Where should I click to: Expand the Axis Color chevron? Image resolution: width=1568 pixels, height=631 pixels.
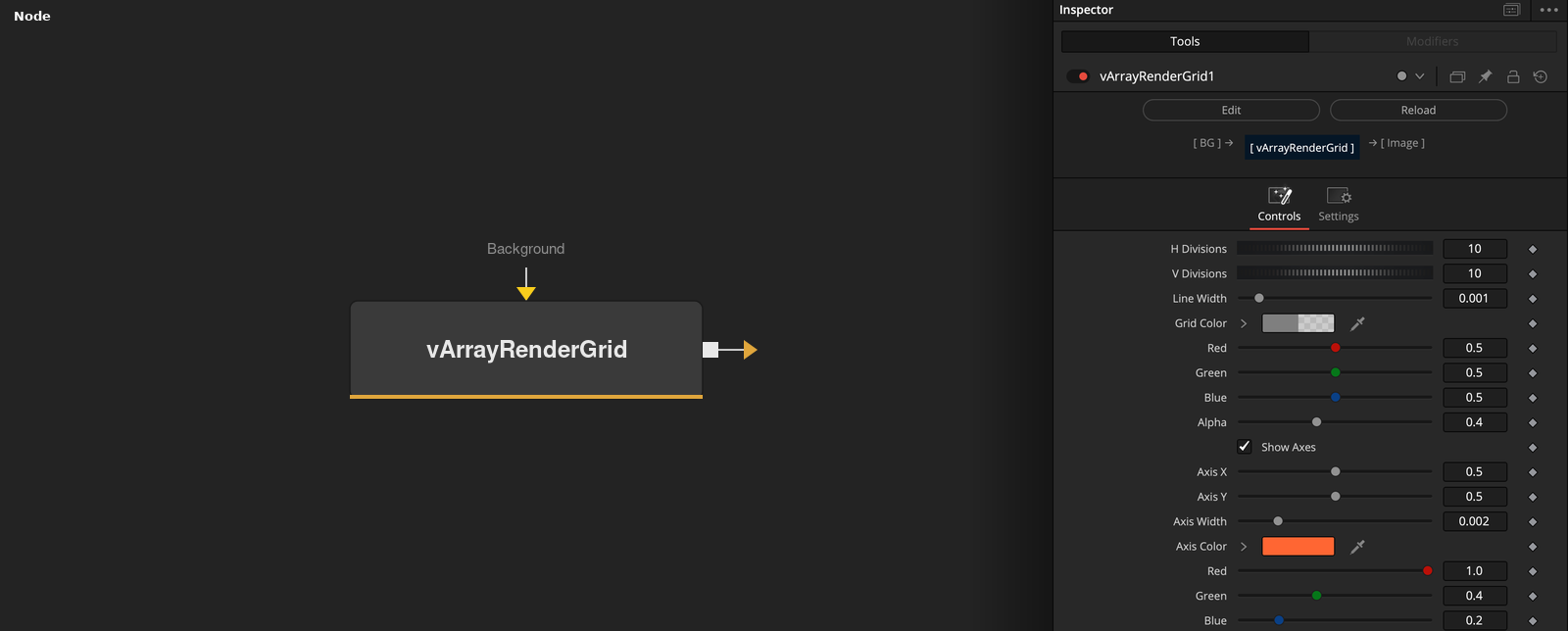point(1244,547)
